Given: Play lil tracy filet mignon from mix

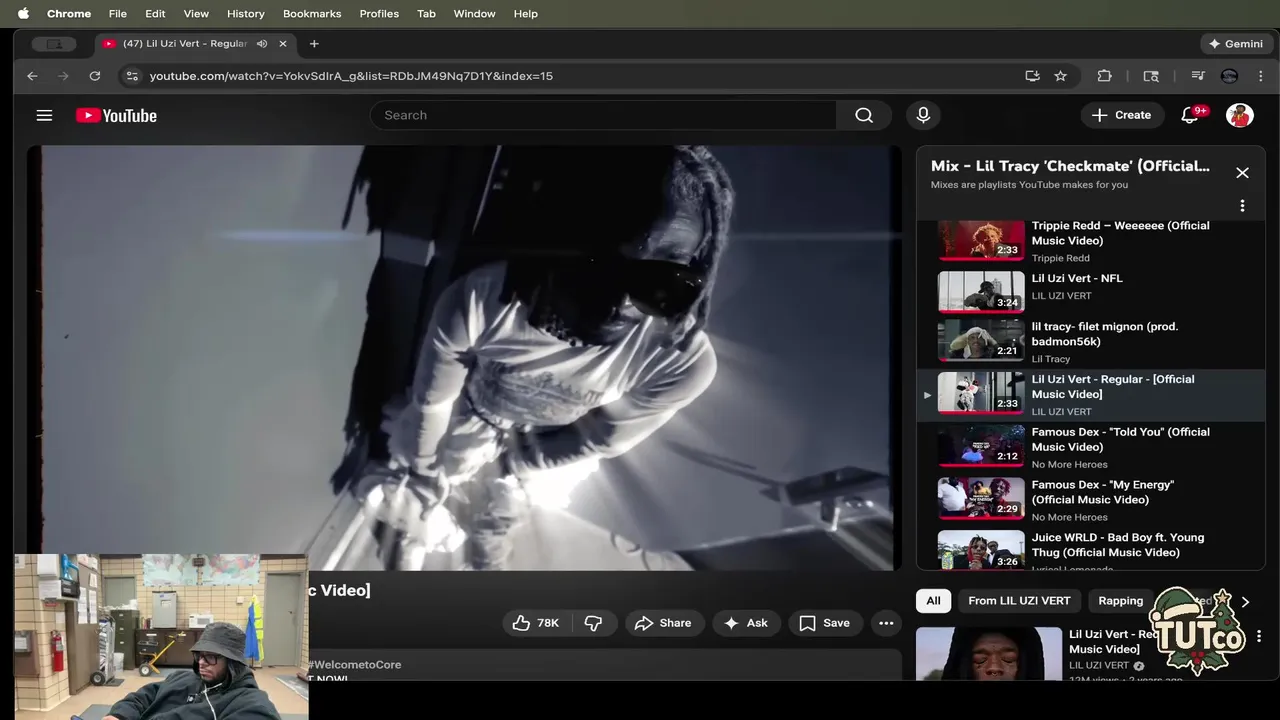Looking at the screenshot, I should 1090,342.
